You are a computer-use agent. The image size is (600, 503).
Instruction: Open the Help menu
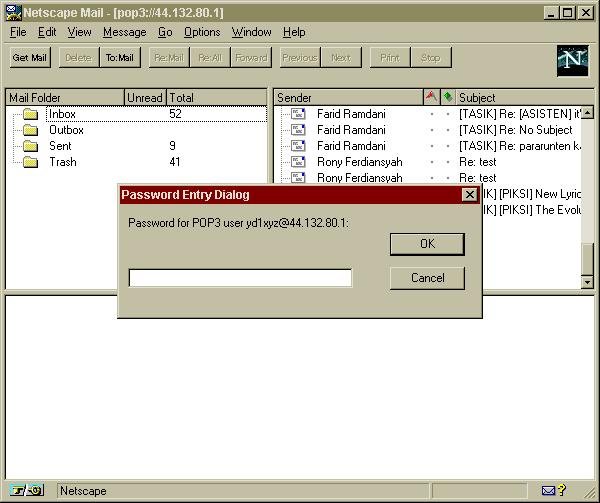click(294, 32)
